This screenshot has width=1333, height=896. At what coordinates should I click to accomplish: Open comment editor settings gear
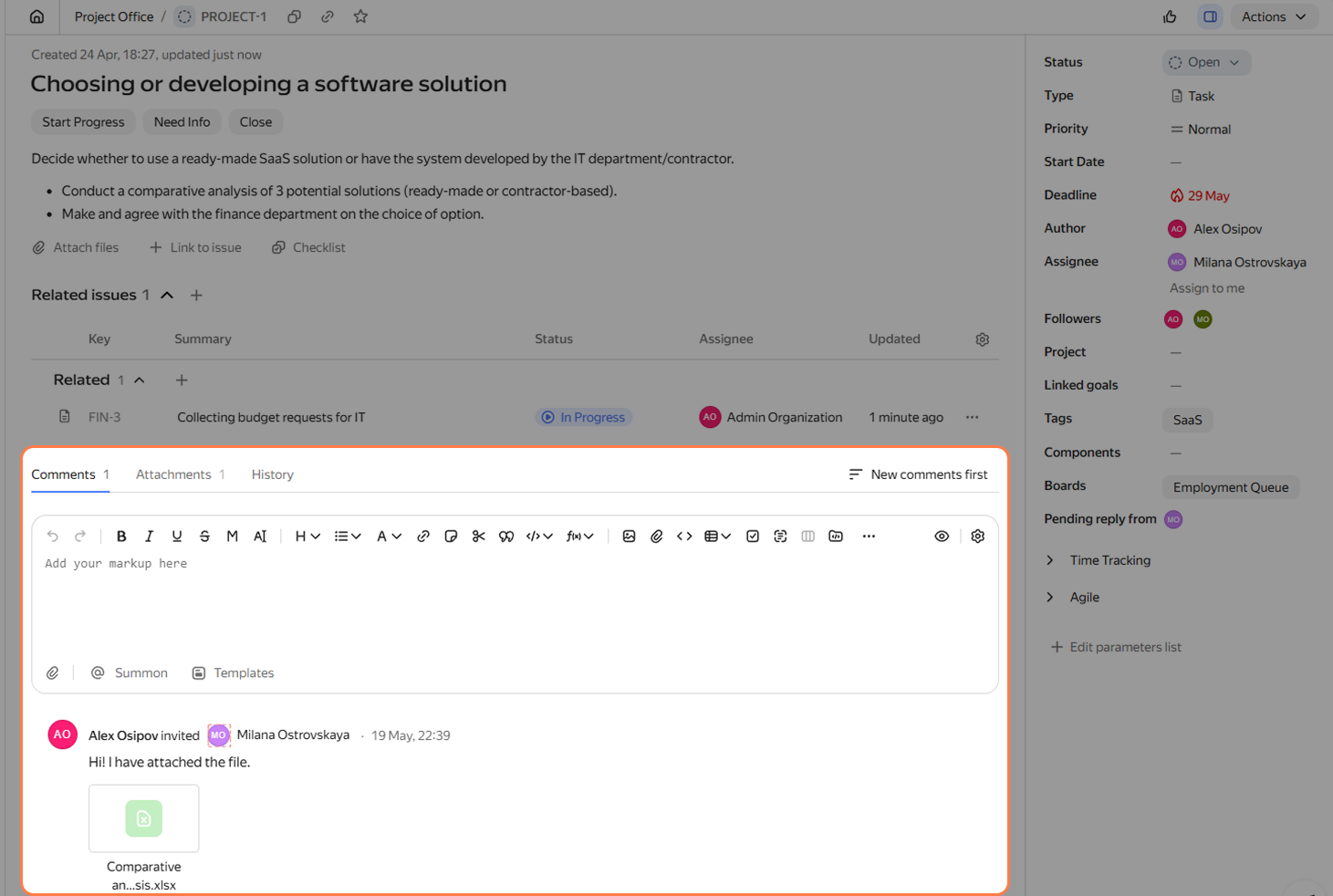point(978,537)
